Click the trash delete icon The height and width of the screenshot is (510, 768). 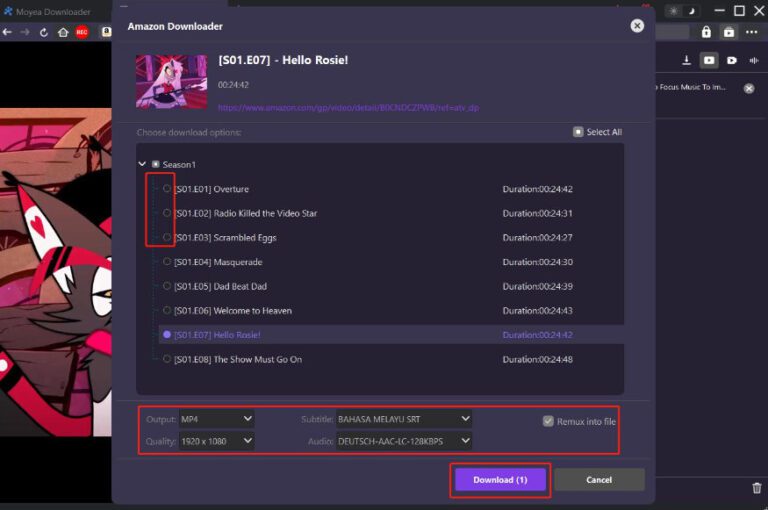point(756,488)
